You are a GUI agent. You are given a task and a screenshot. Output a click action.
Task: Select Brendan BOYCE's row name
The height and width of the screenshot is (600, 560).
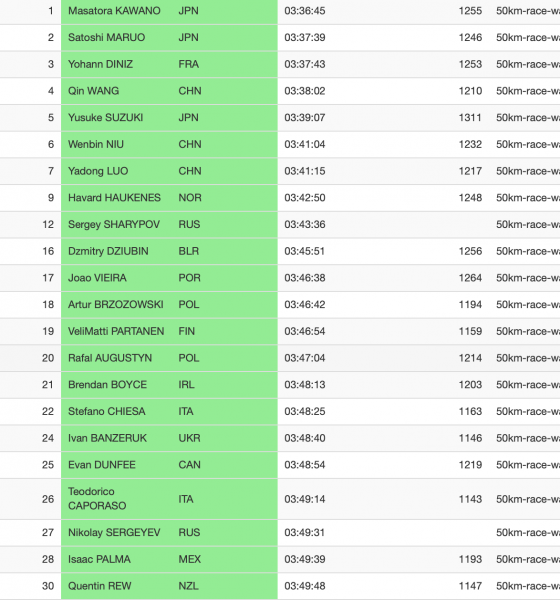[x=108, y=385]
